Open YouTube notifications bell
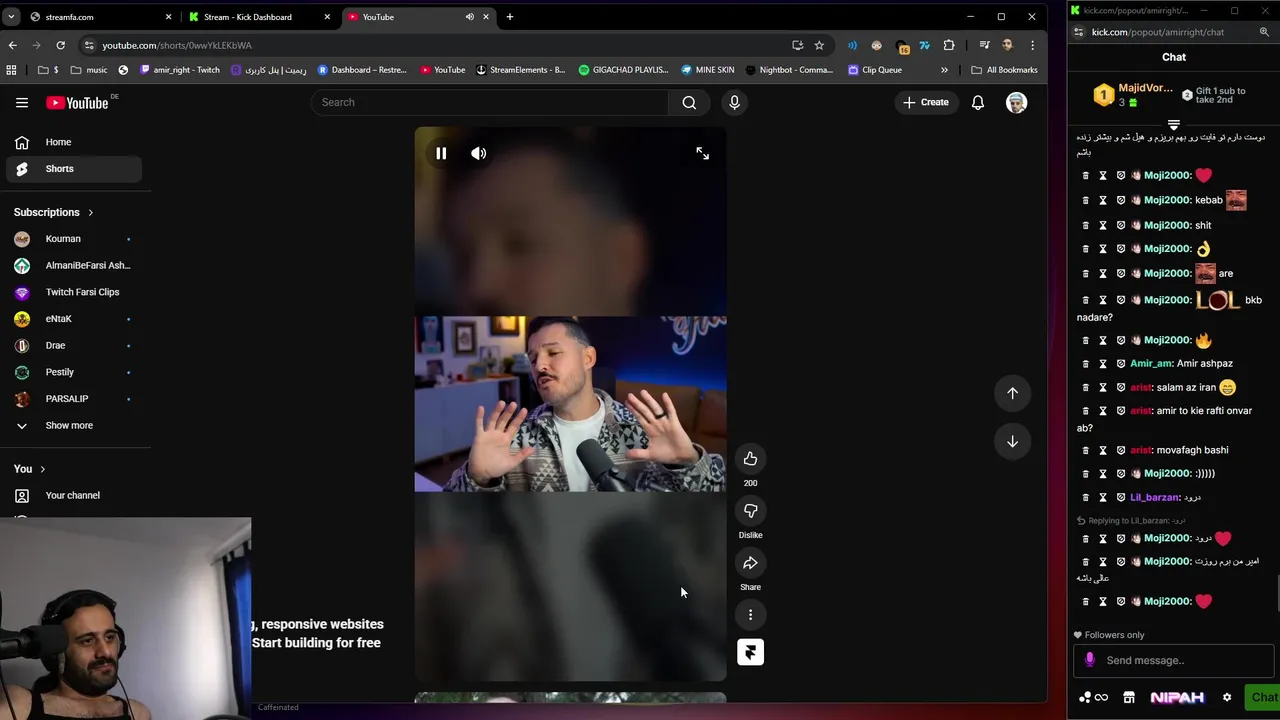This screenshot has width=1280, height=720. [x=978, y=102]
